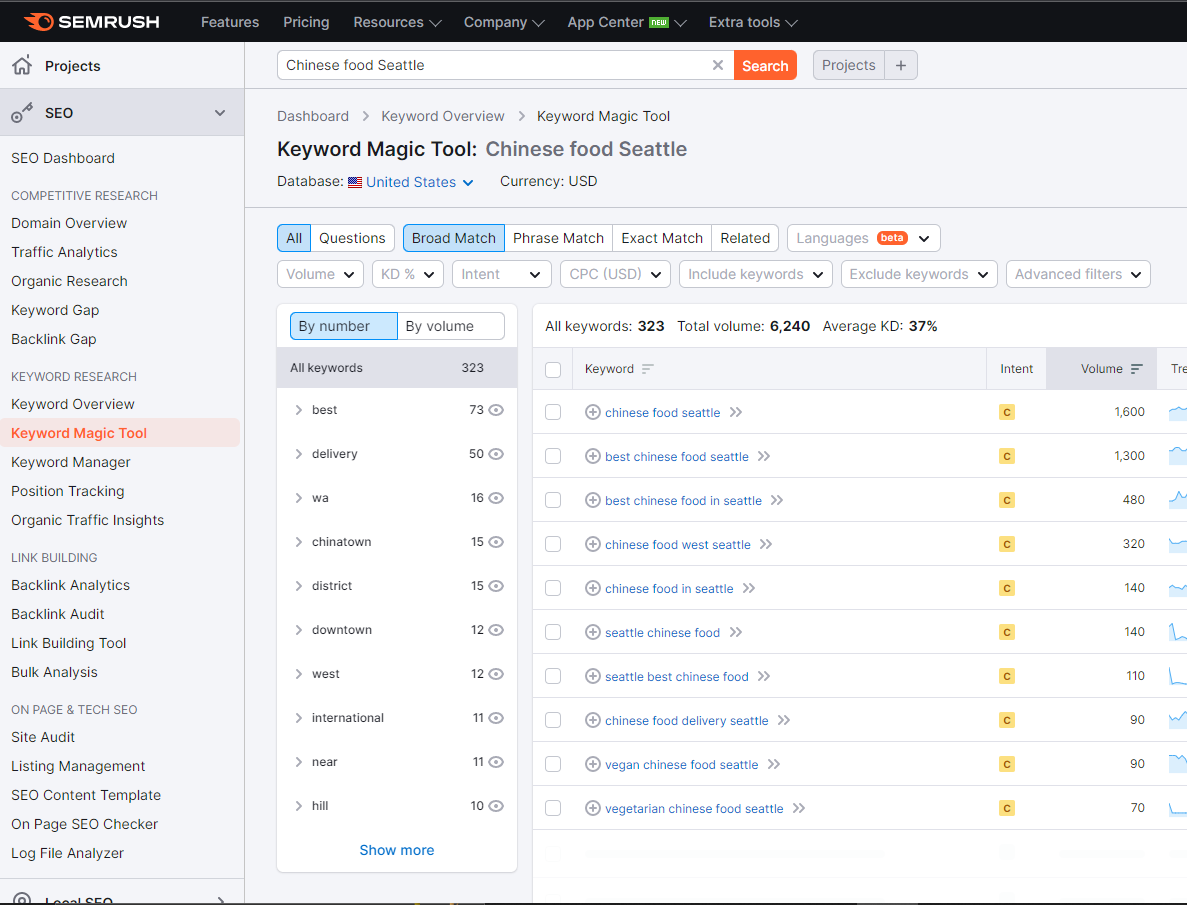Click the plus button next to Projects
This screenshot has width=1187, height=905.
pos(901,65)
